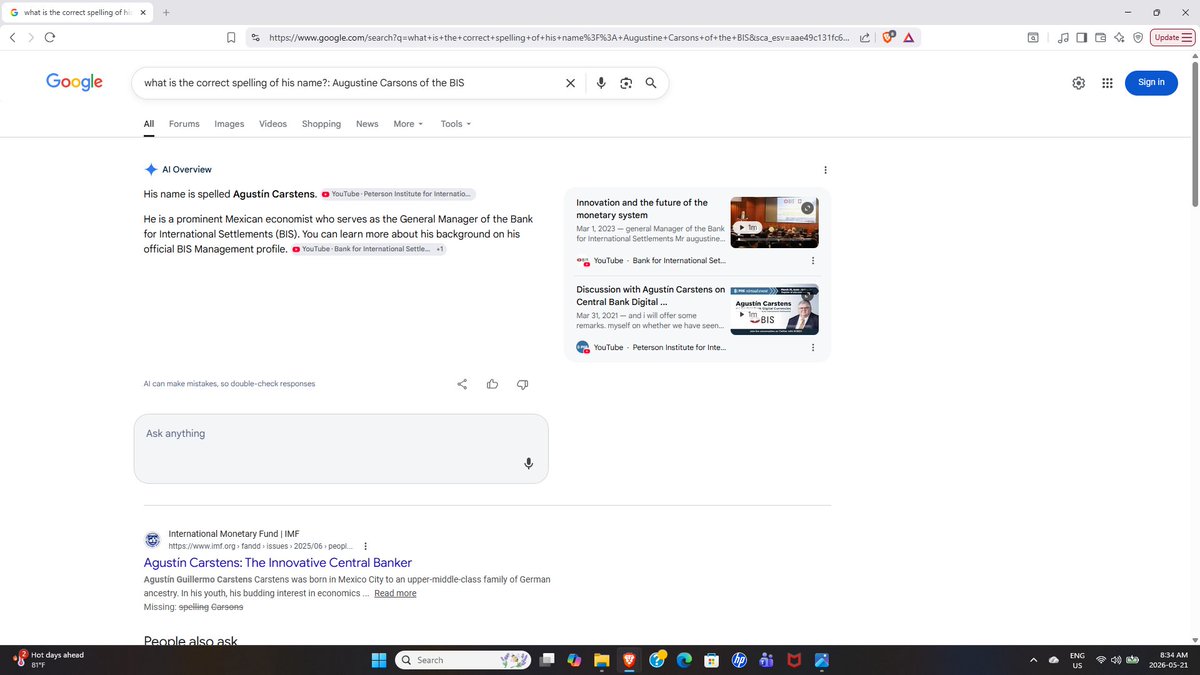1200x675 pixels.
Task: Bookmark this page with the bookmark icon
Action: pyautogui.click(x=231, y=37)
